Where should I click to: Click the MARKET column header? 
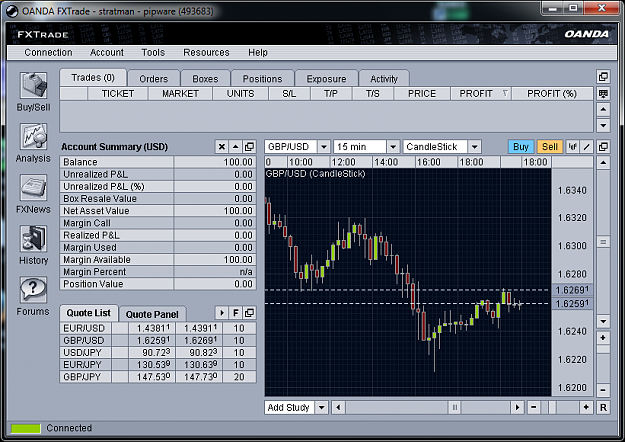180,94
